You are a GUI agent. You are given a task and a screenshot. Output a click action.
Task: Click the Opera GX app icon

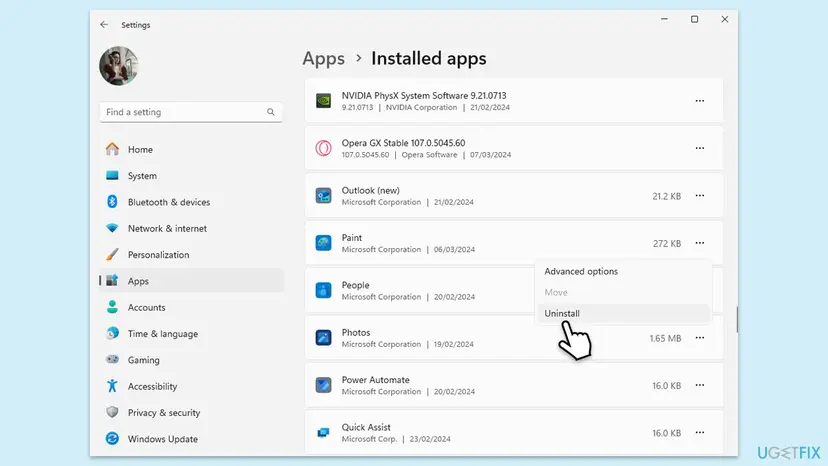point(323,148)
